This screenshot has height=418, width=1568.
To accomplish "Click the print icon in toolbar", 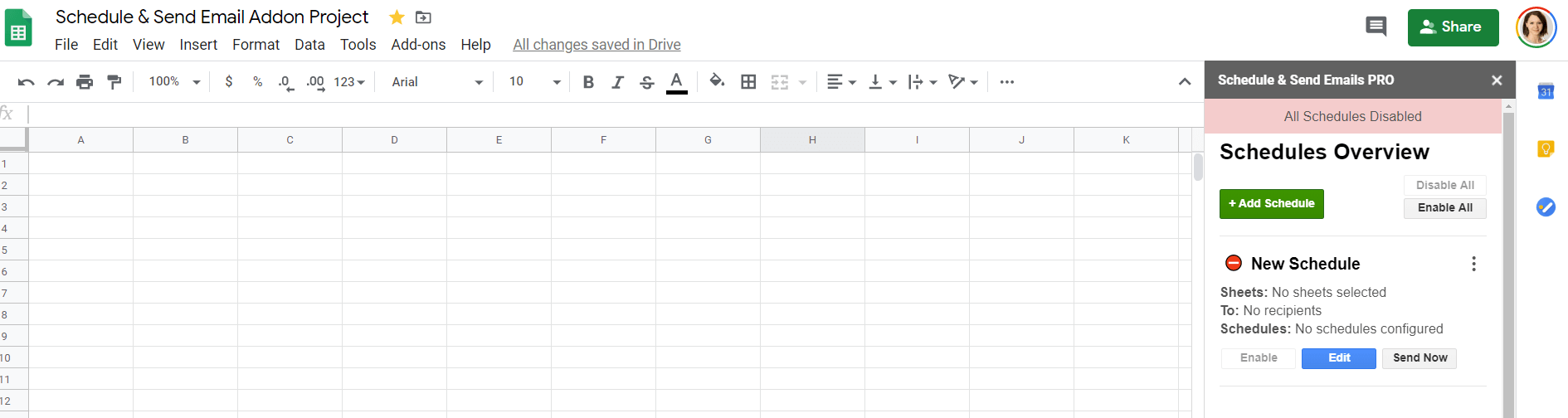I will click(x=85, y=82).
